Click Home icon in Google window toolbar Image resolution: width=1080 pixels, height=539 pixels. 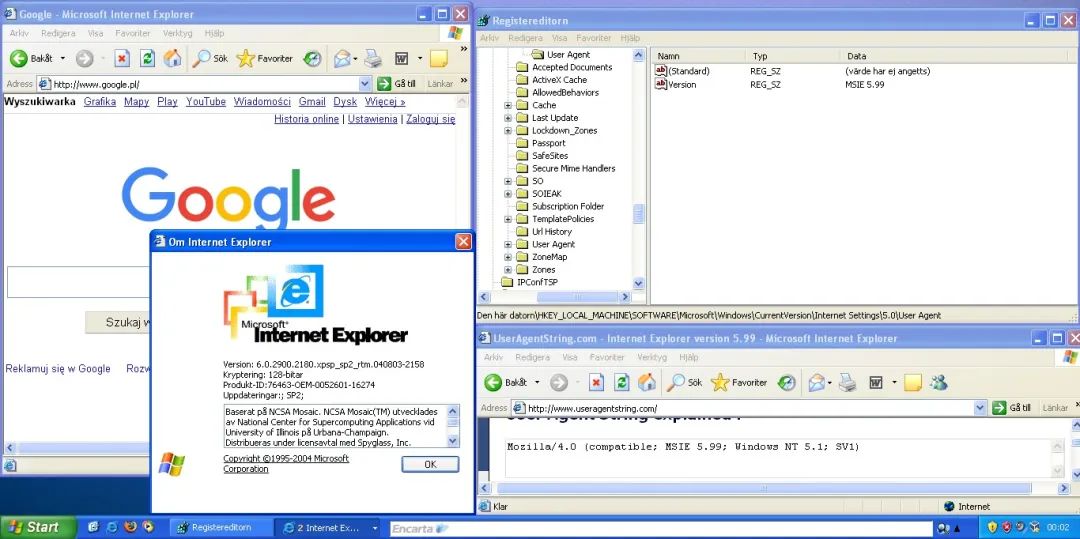tap(173, 59)
